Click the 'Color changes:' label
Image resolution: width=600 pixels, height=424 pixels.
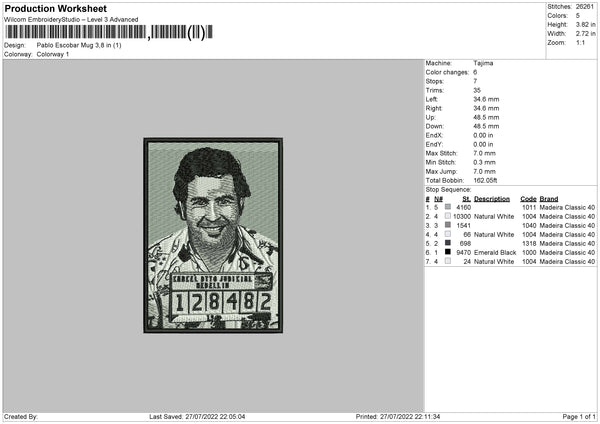point(447,72)
